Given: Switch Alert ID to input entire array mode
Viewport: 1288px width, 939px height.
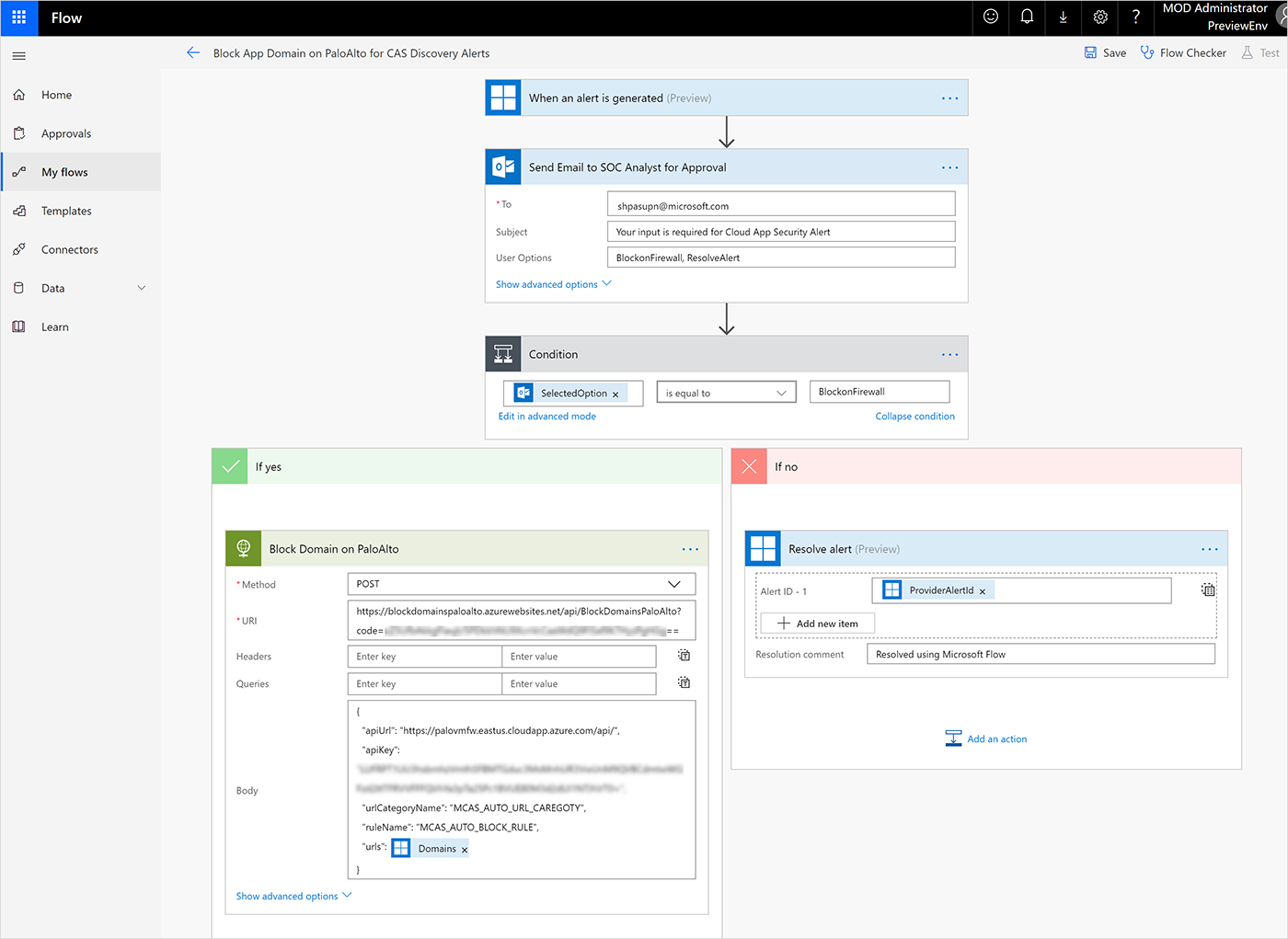Looking at the screenshot, I should [1208, 590].
